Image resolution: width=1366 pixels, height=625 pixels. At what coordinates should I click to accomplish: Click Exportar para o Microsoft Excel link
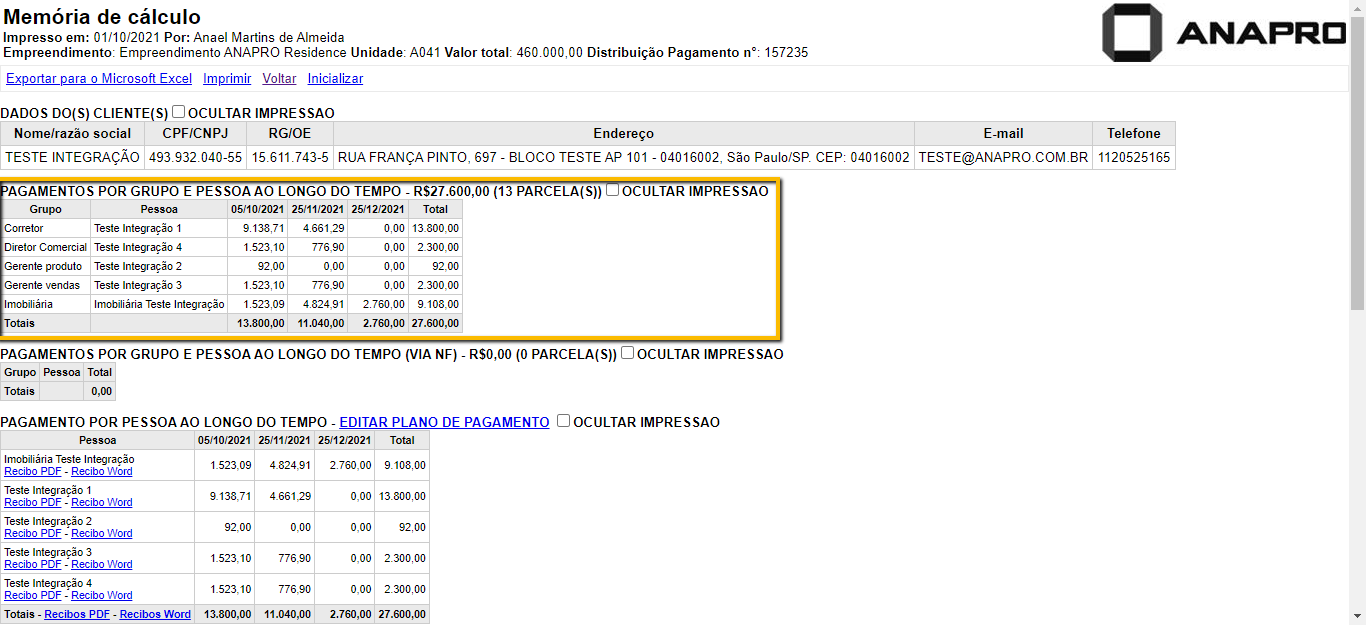pyautogui.click(x=99, y=79)
